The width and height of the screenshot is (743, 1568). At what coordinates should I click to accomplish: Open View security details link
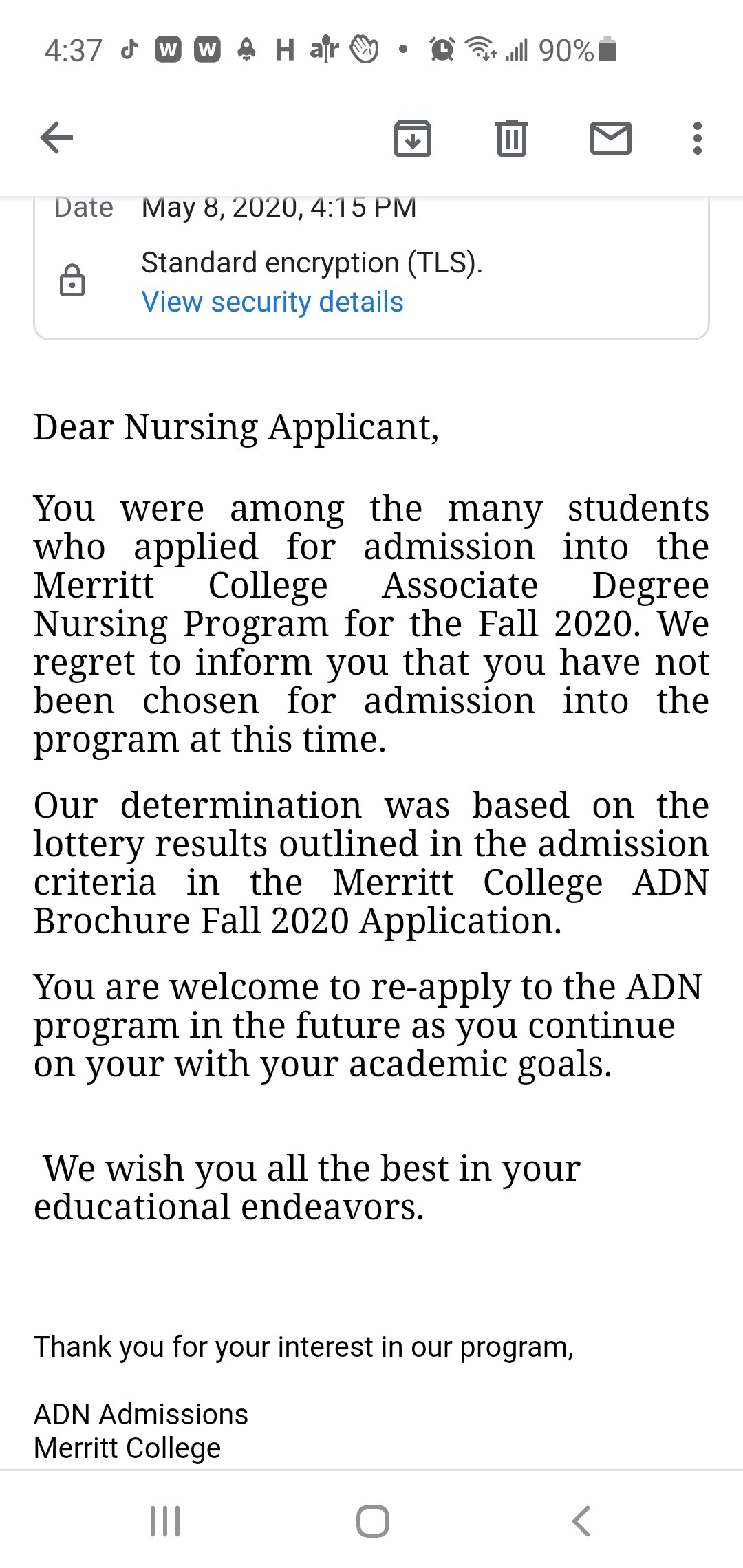click(x=272, y=302)
